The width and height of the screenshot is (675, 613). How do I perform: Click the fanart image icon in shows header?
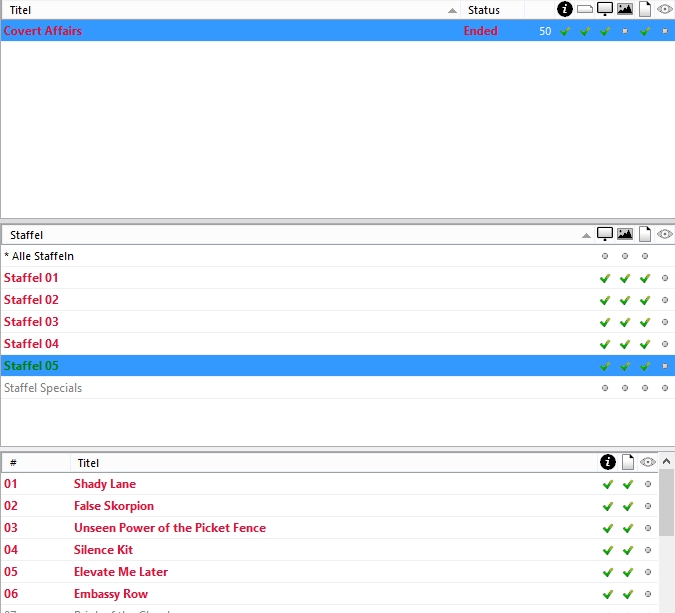[x=625, y=9]
